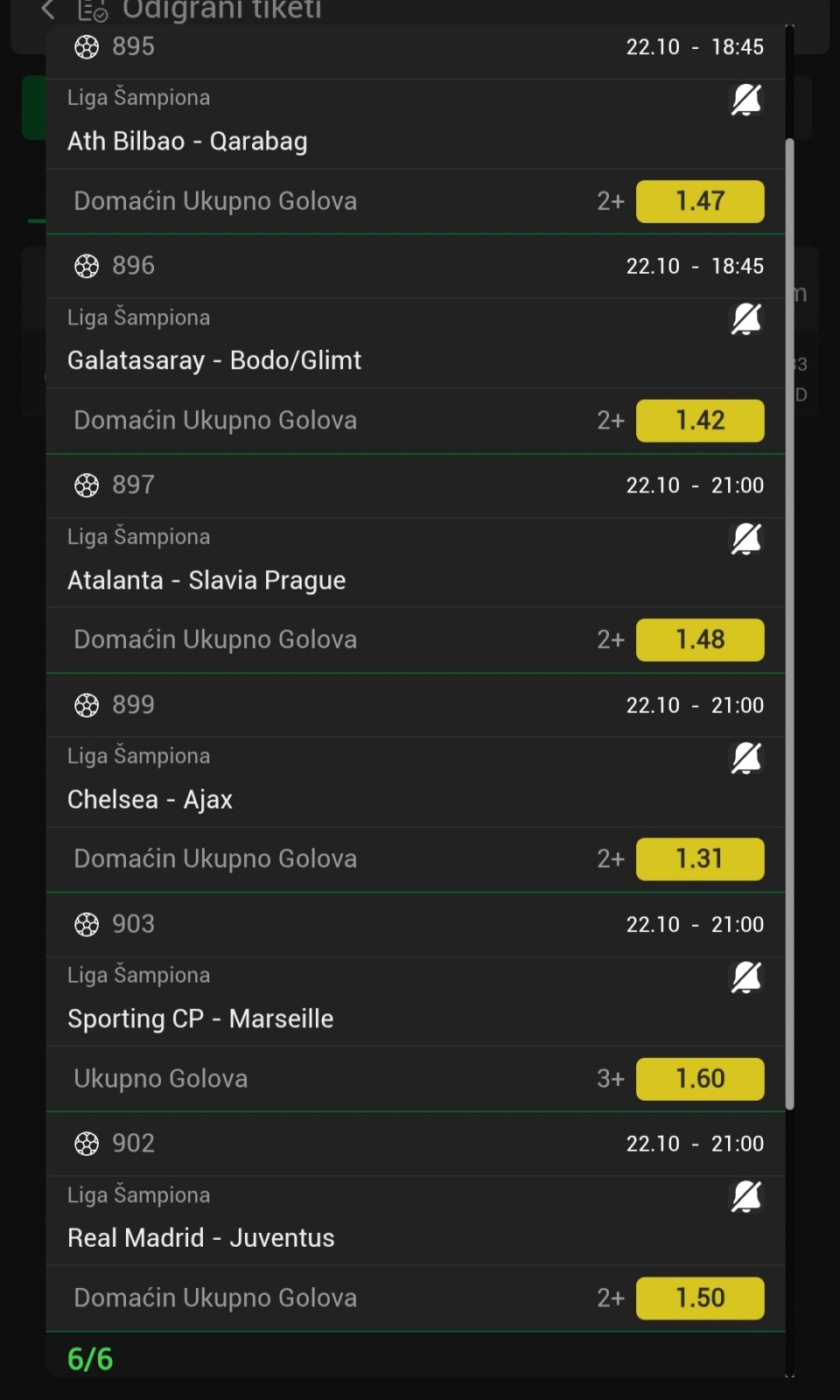Go back using the top-left arrow
The image size is (840, 1400).
pos(47,10)
